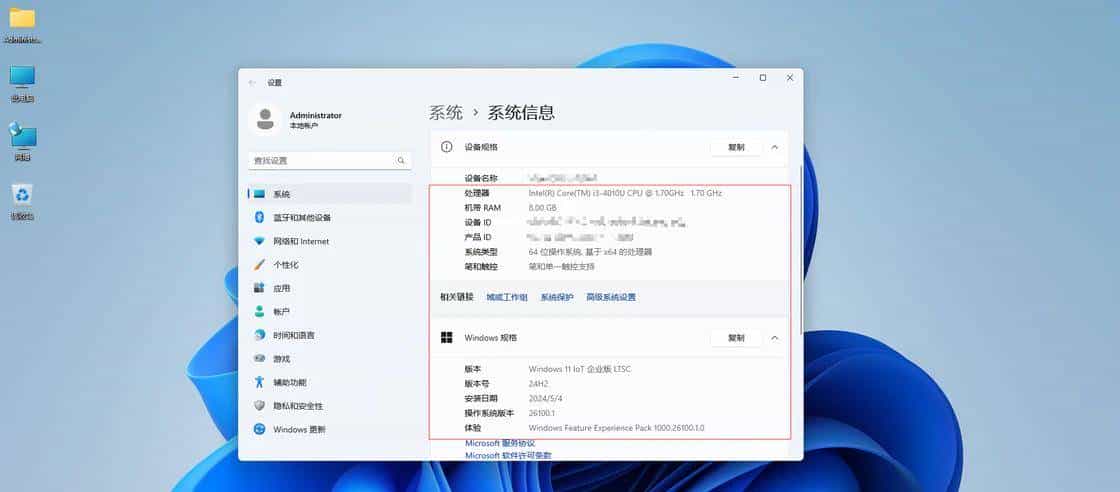Select the processor text Intel Core i3-4010U

(x=625, y=193)
